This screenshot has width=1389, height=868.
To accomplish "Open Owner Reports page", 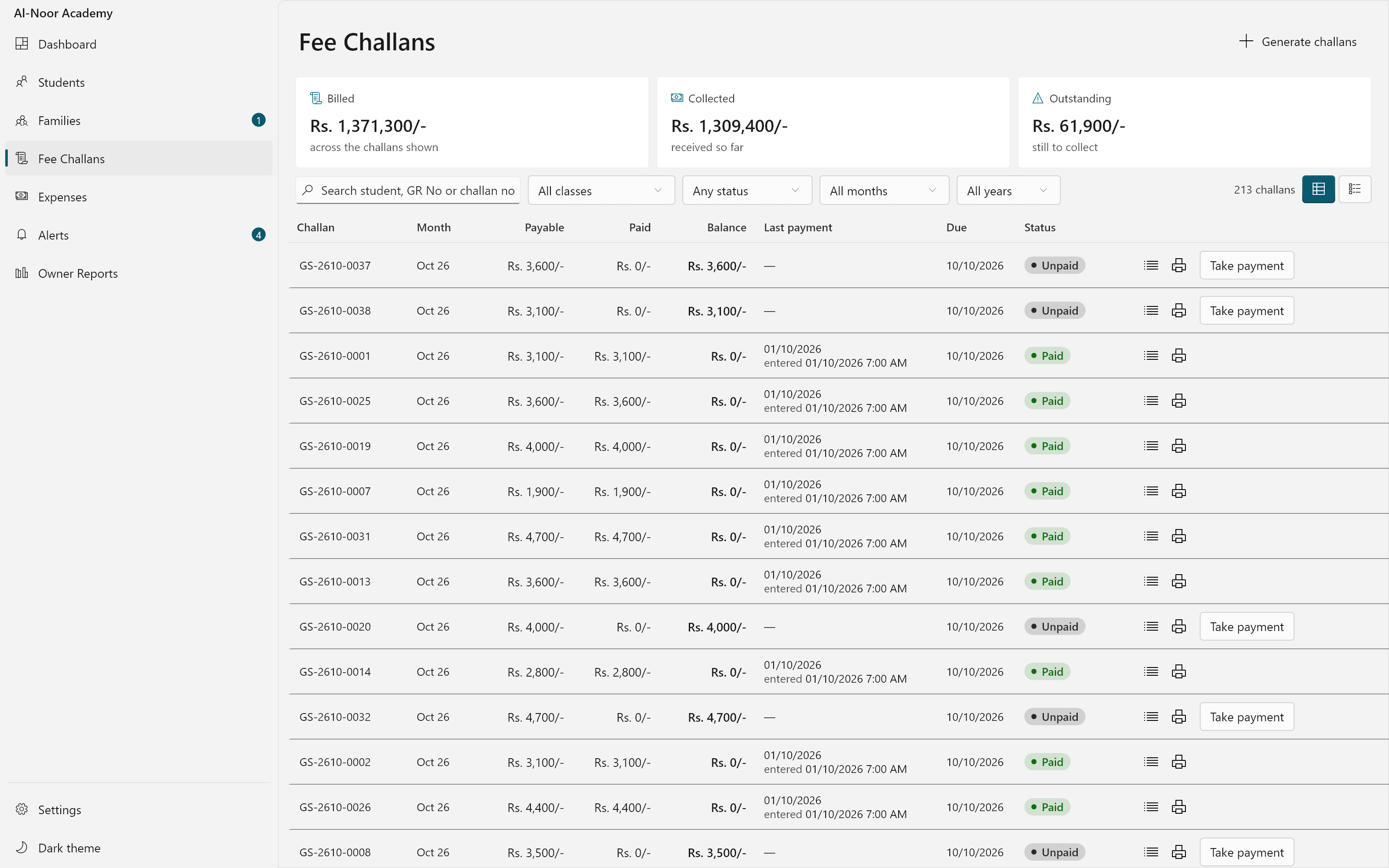I will pyautogui.click(x=138, y=273).
